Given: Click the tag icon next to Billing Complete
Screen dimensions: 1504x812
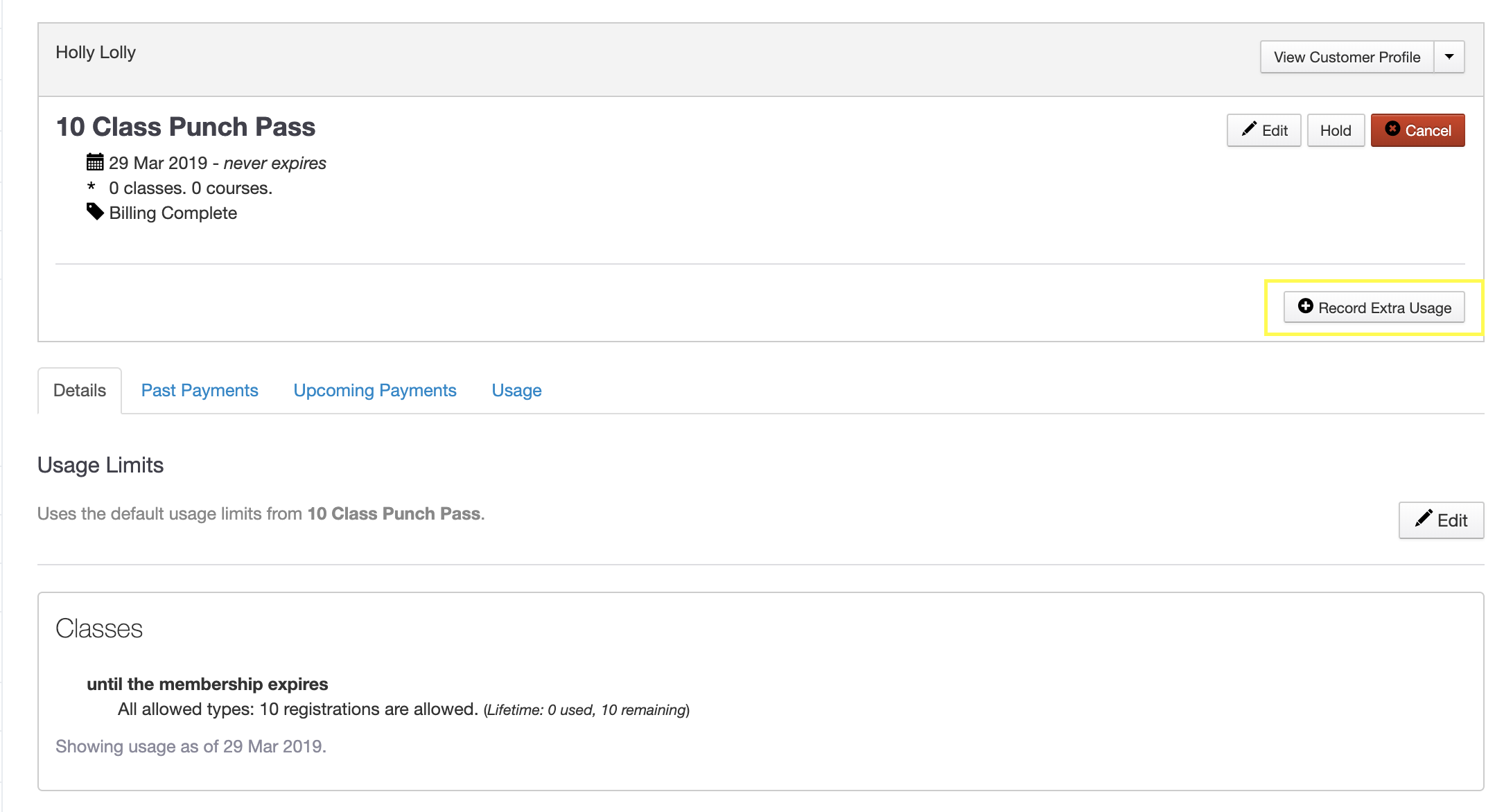Looking at the screenshot, I should pos(95,211).
